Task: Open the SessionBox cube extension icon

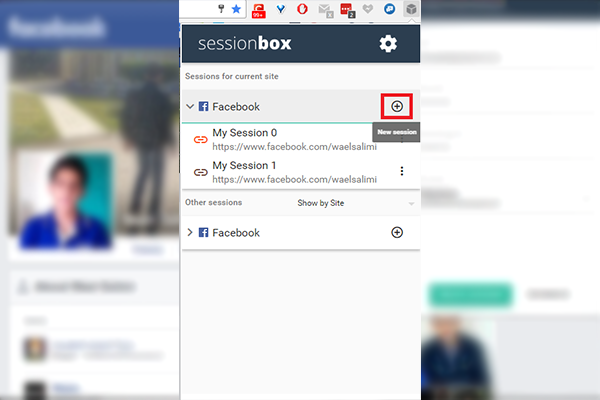Action: coord(411,9)
